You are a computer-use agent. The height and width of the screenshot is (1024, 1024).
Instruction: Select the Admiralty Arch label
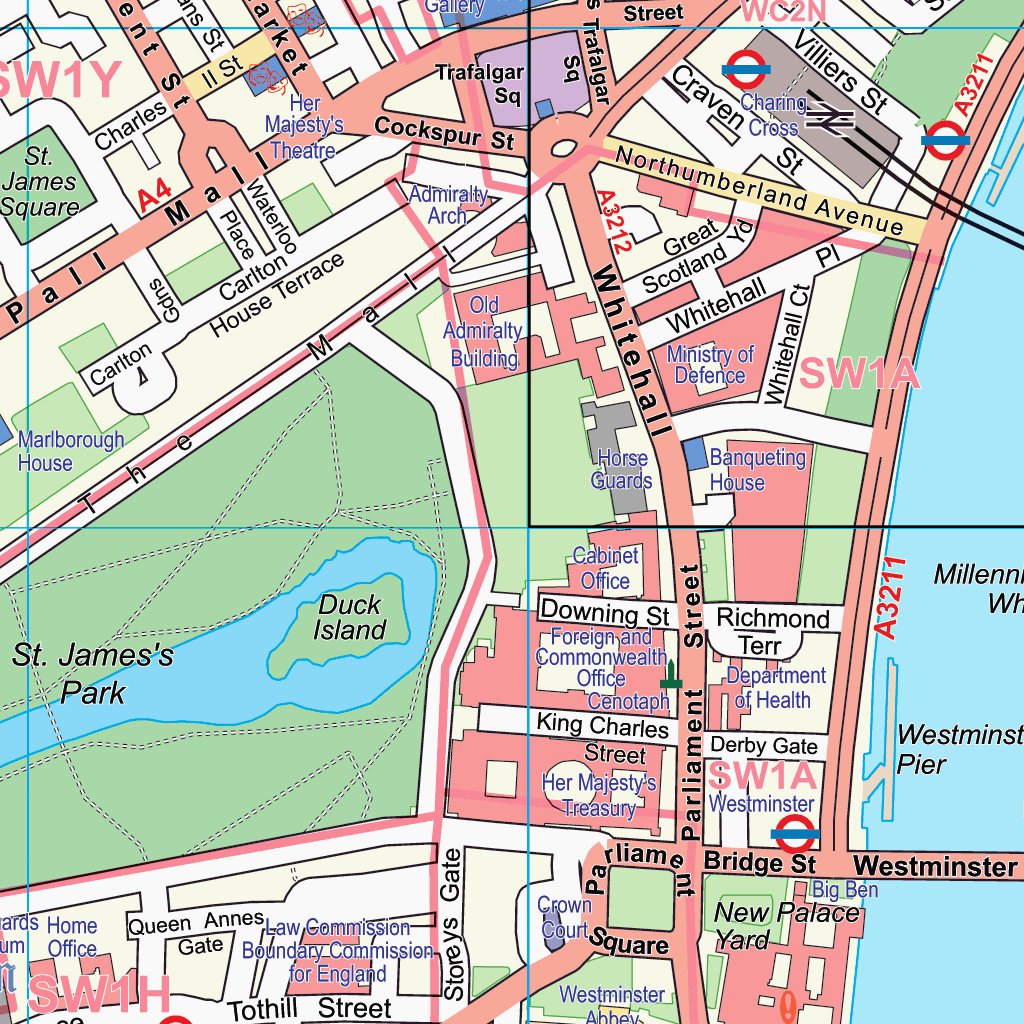(448, 205)
